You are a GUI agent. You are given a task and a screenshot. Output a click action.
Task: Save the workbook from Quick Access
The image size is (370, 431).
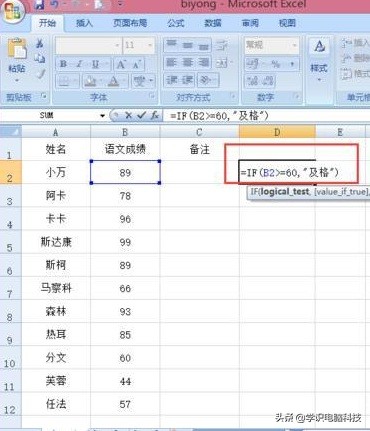pyautogui.click(x=40, y=4)
